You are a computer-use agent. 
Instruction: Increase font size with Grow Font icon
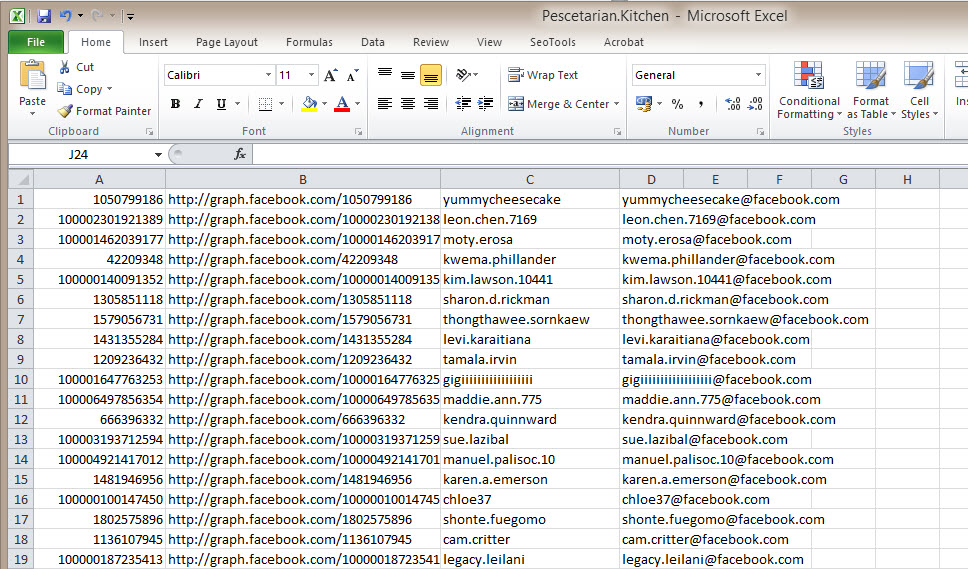coord(330,75)
